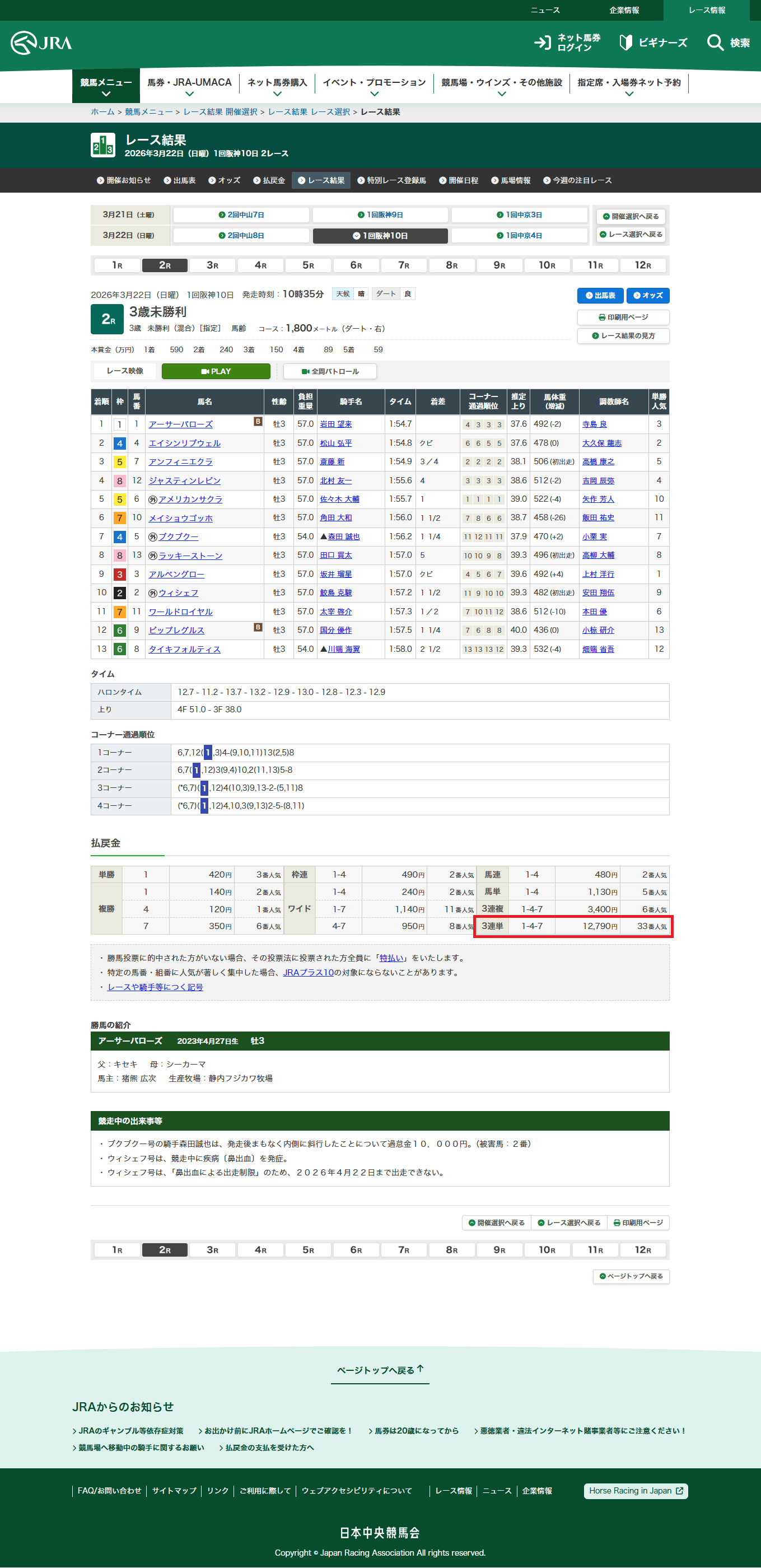Open the full-lap patrol video
Screen dimensions: 761x1568
330,371
